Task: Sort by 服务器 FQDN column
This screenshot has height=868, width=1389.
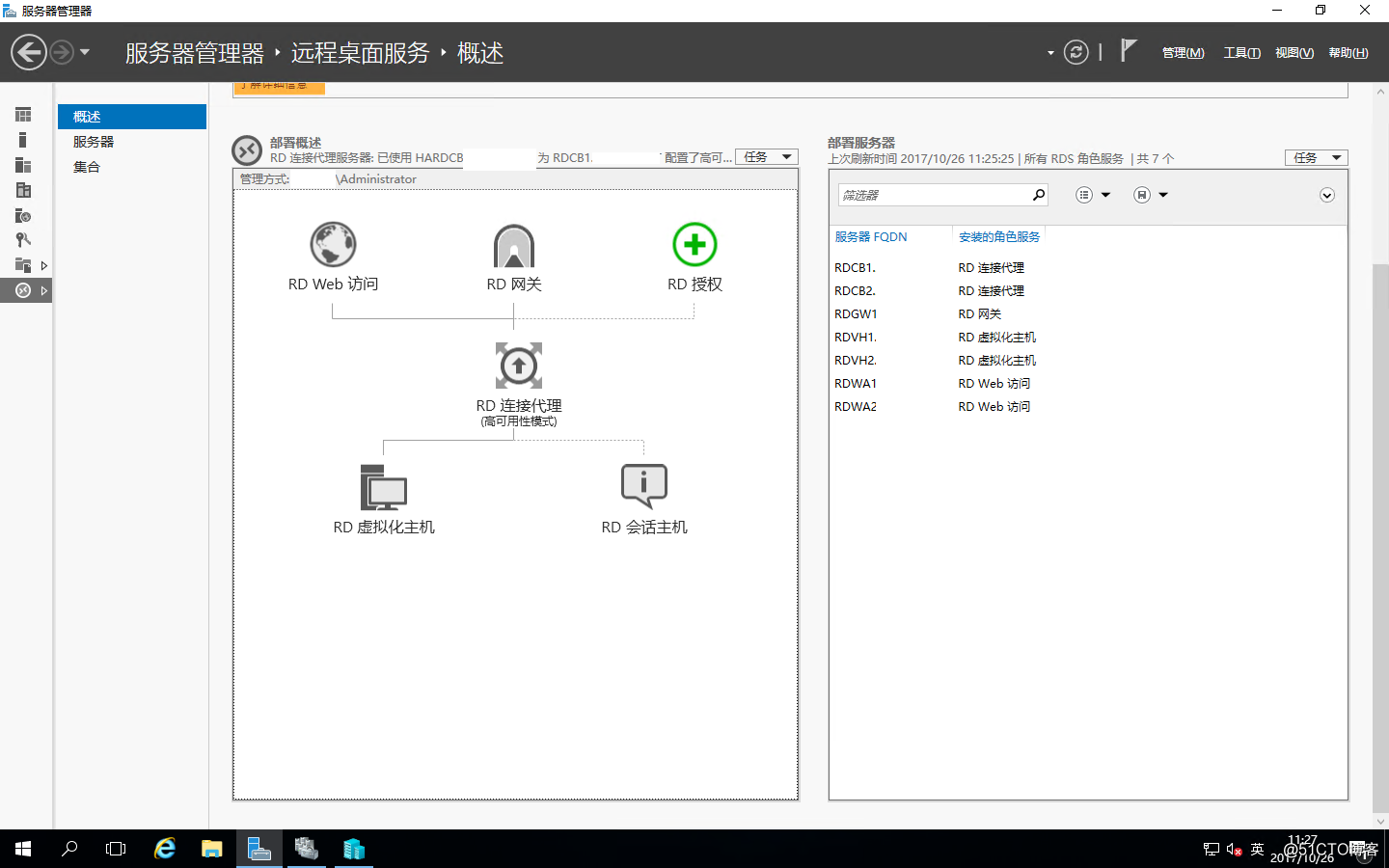Action: pos(871,236)
